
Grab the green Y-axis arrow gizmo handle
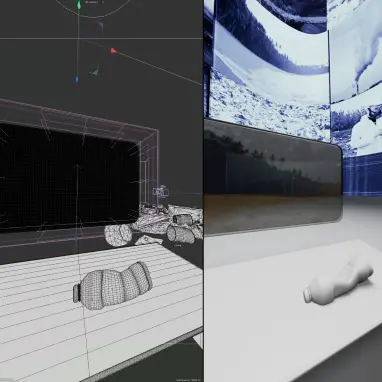[79, 5]
